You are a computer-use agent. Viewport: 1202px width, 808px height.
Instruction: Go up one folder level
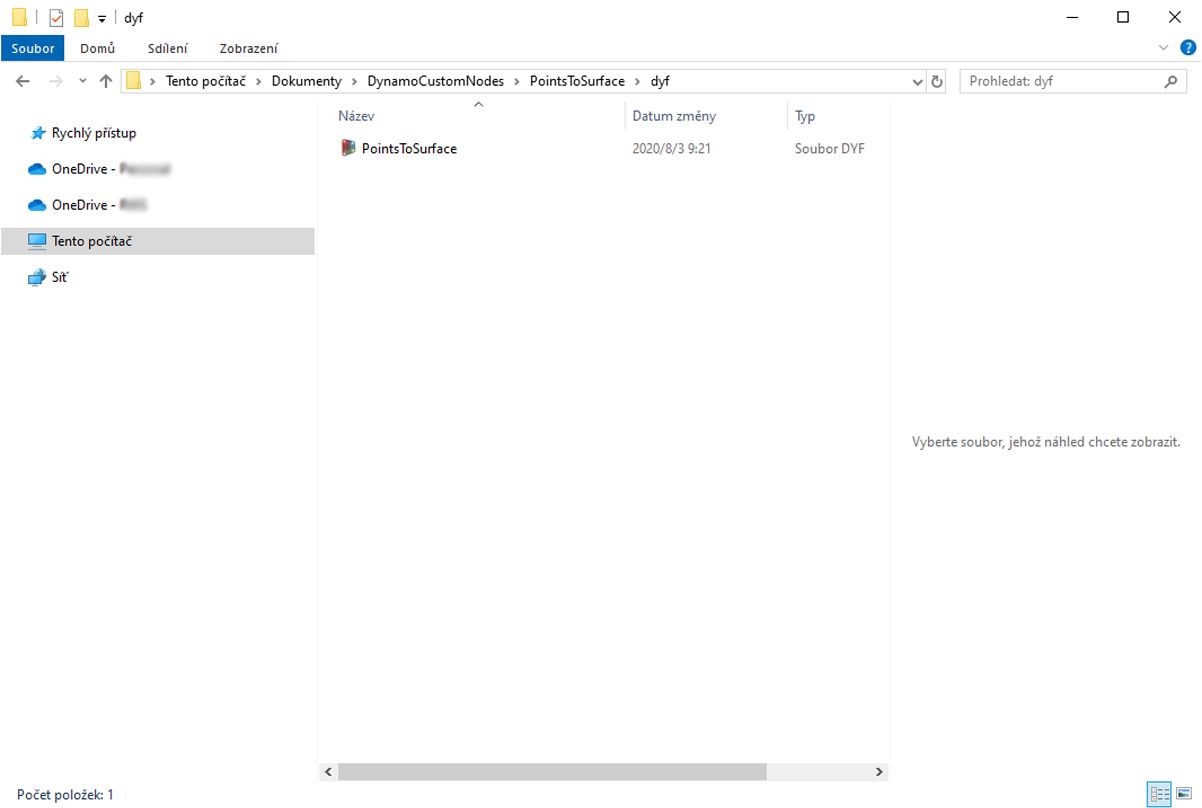[x=105, y=82]
